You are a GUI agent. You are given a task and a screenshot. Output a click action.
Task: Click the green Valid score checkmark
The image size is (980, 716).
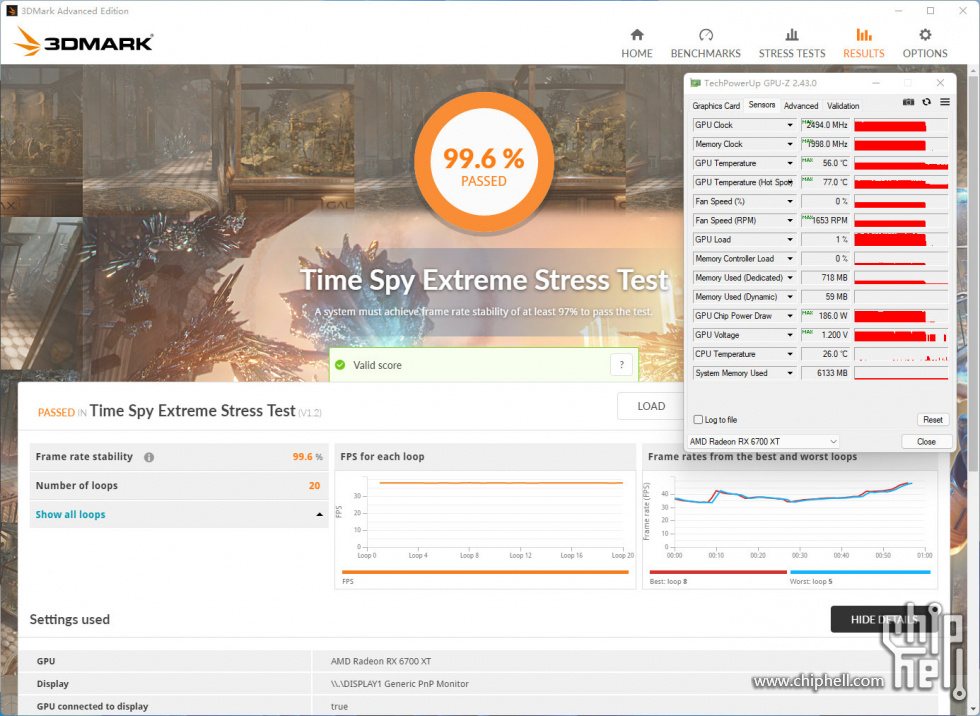point(340,365)
